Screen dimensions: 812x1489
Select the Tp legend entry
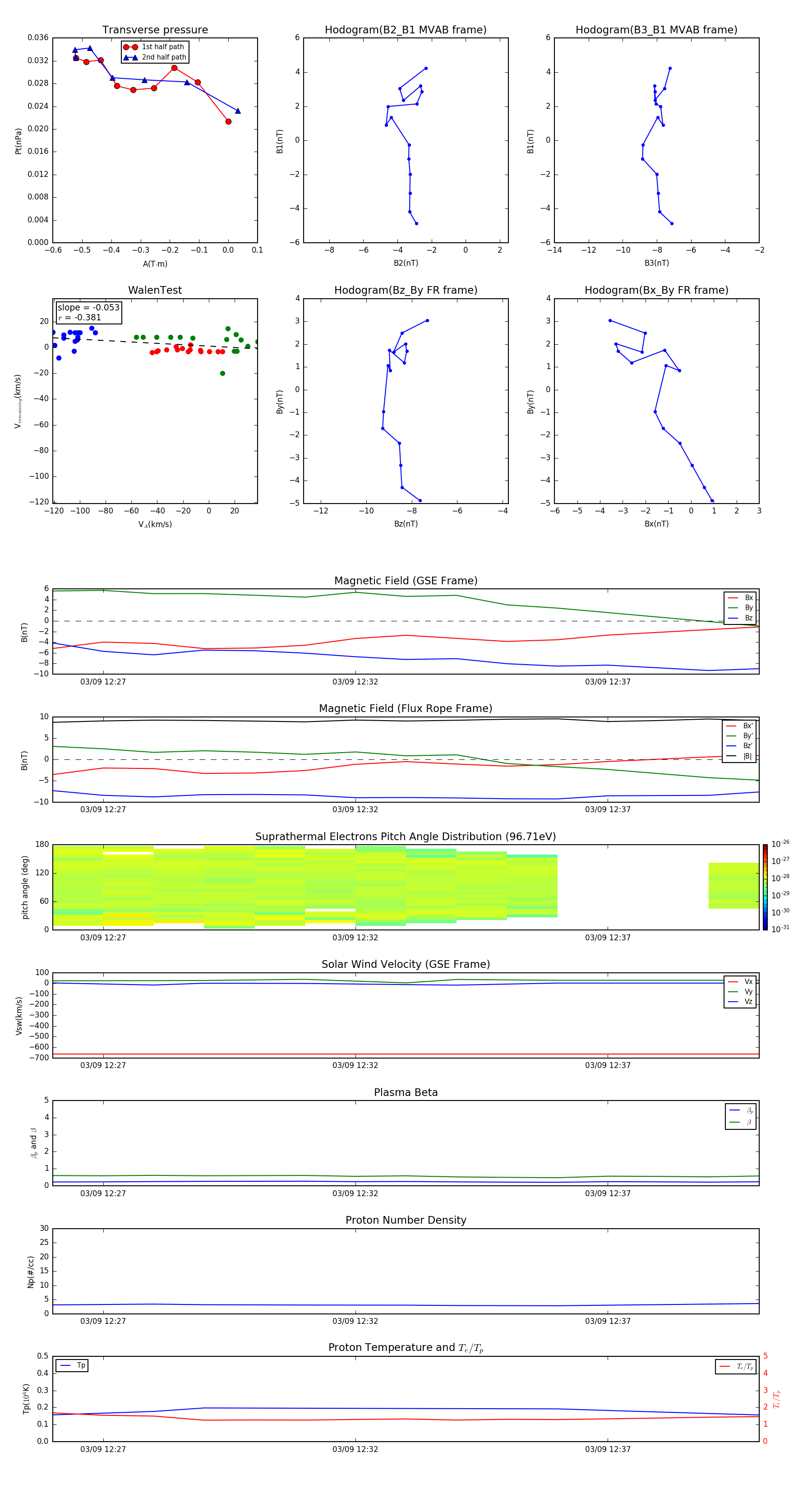coord(72,1365)
